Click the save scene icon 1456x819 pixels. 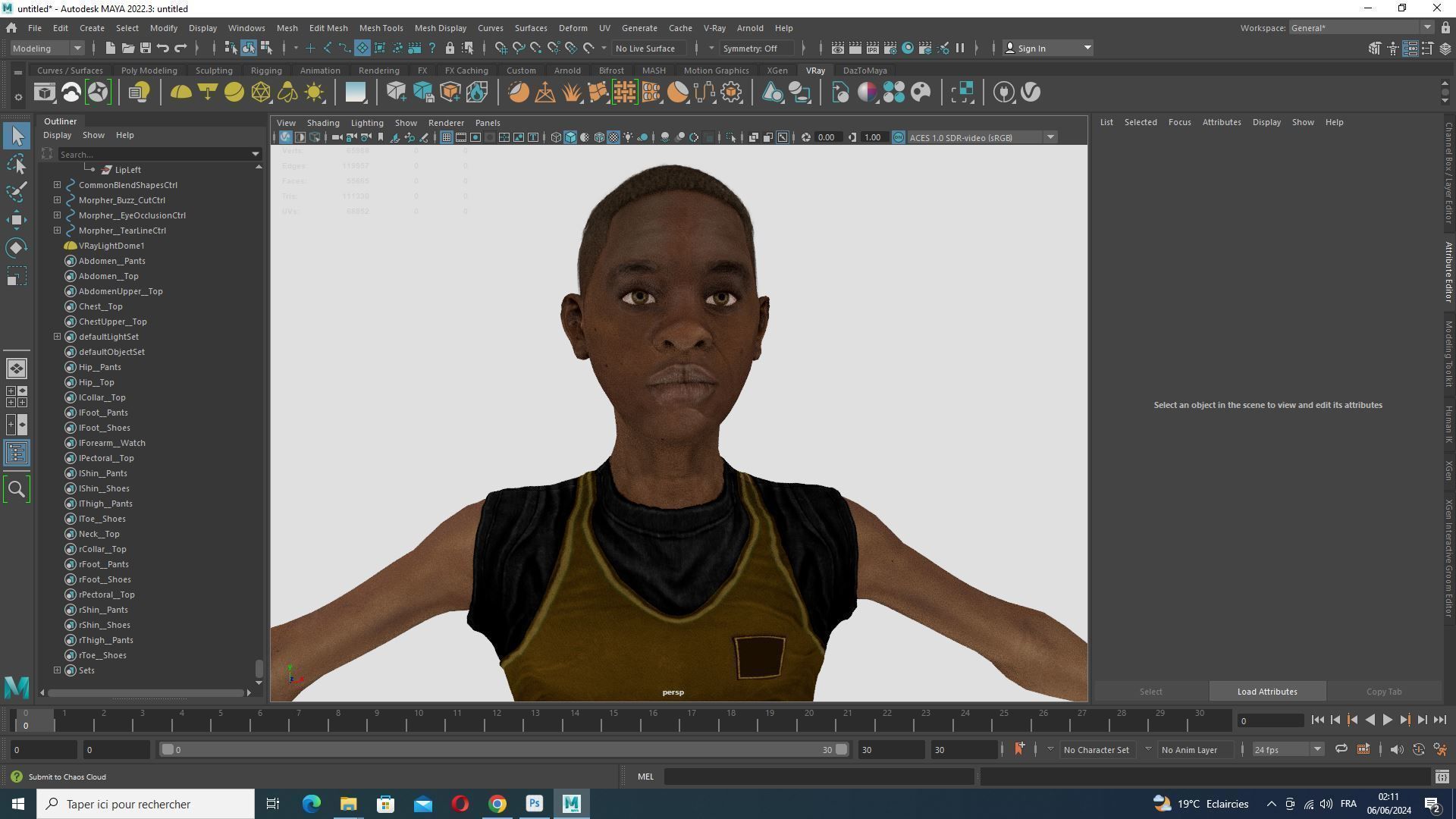pyautogui.click(x=145, y=48)
